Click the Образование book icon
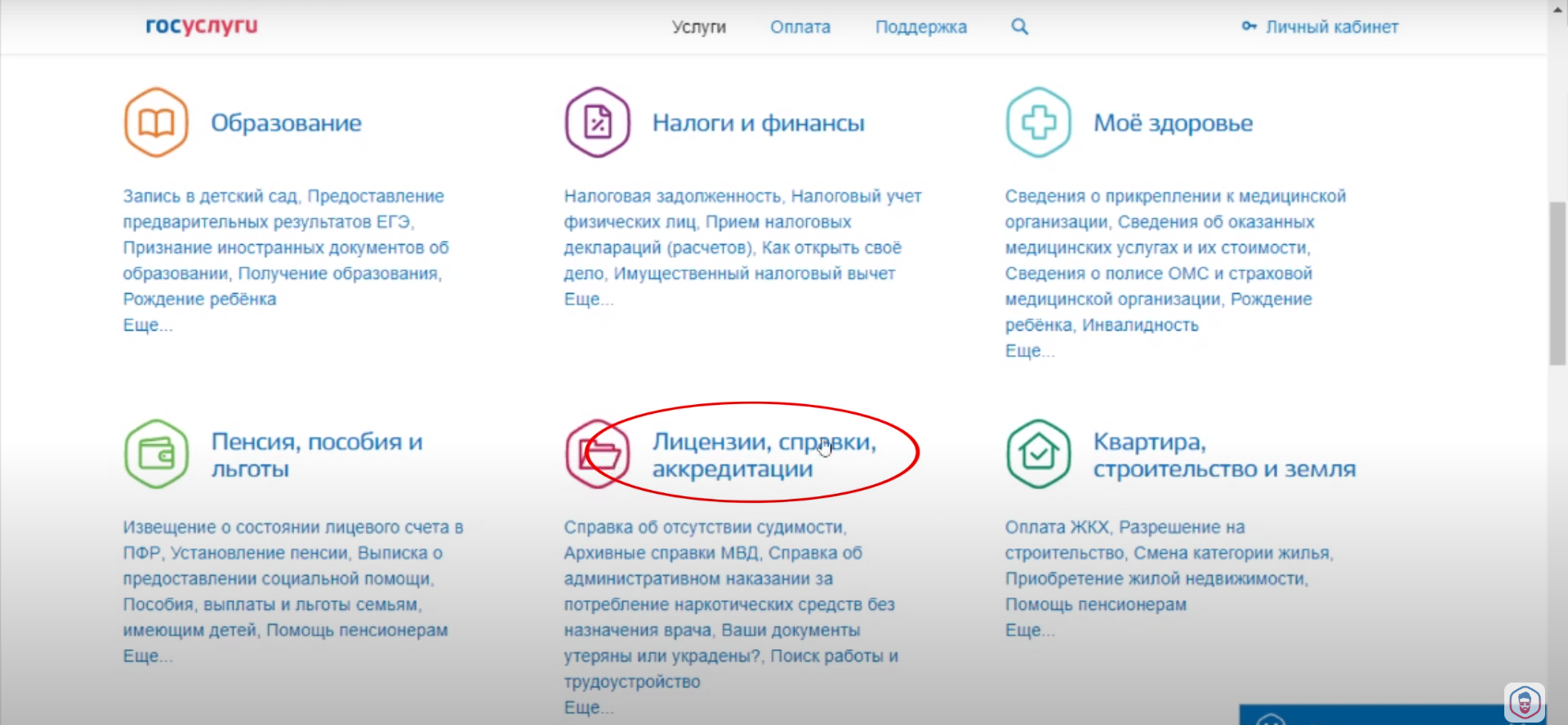The height and width of the screenshot is (725, 1568). 156,123
